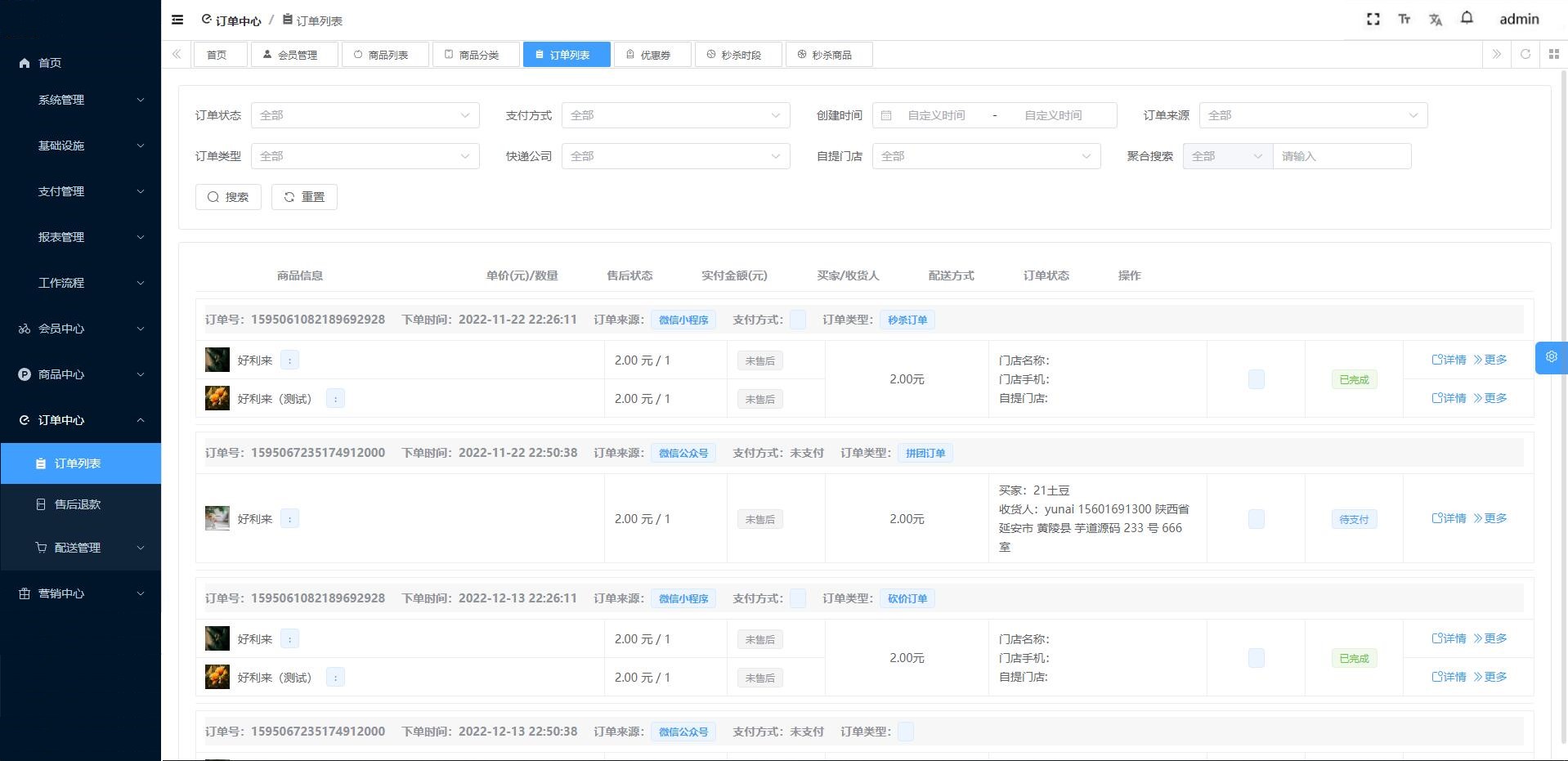Click 聚合搜索 请输入 text field
Image resolution: width=1568 pixels, height=761 pixels.
[1342, 156]
